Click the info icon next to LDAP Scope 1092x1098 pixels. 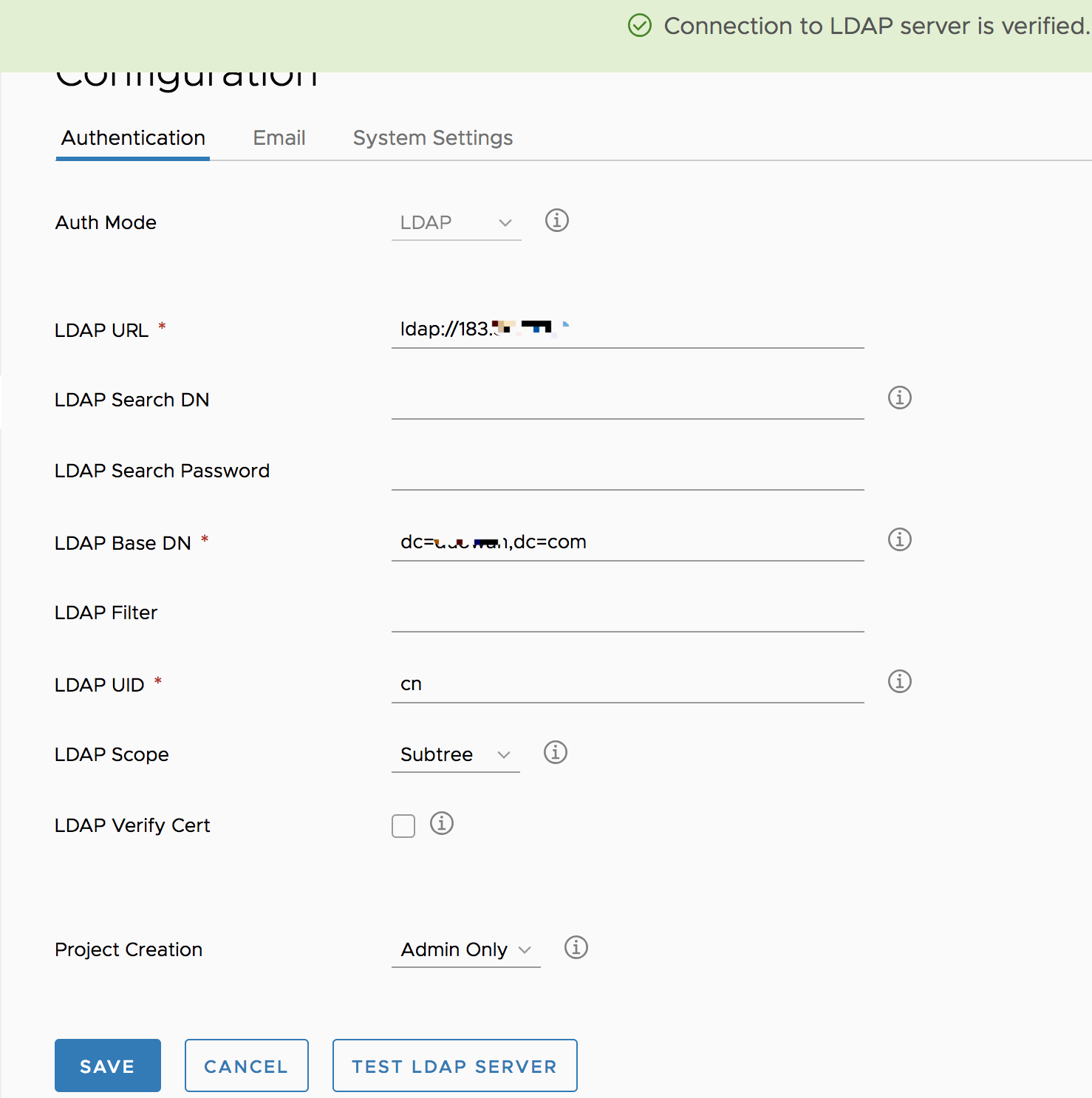point(555,753)
